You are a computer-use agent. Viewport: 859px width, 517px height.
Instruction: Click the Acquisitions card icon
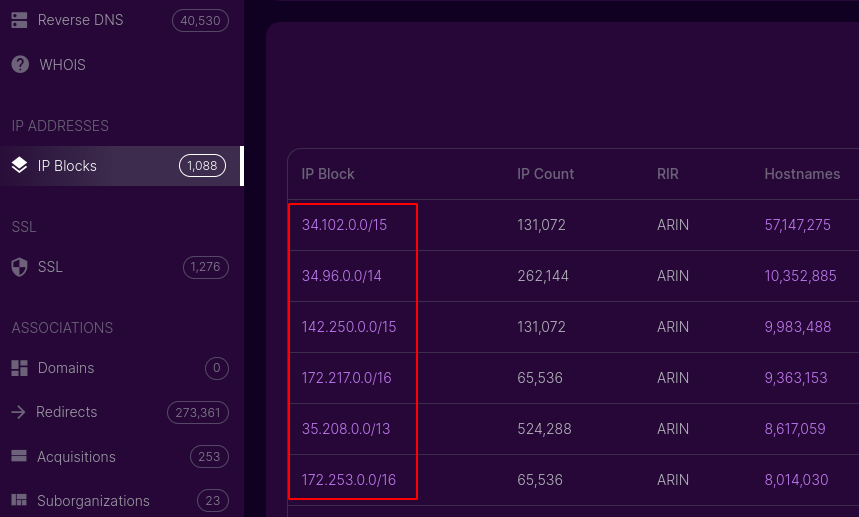(x=20, y=457)
